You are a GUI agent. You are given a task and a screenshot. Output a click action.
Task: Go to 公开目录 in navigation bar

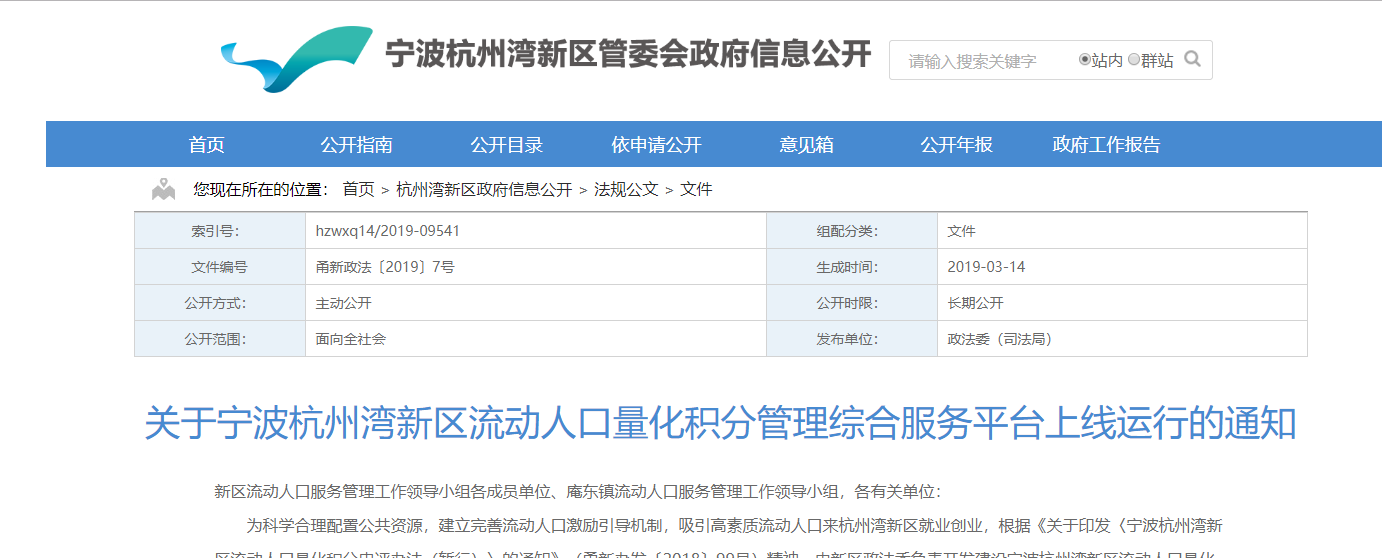(506, 144)
